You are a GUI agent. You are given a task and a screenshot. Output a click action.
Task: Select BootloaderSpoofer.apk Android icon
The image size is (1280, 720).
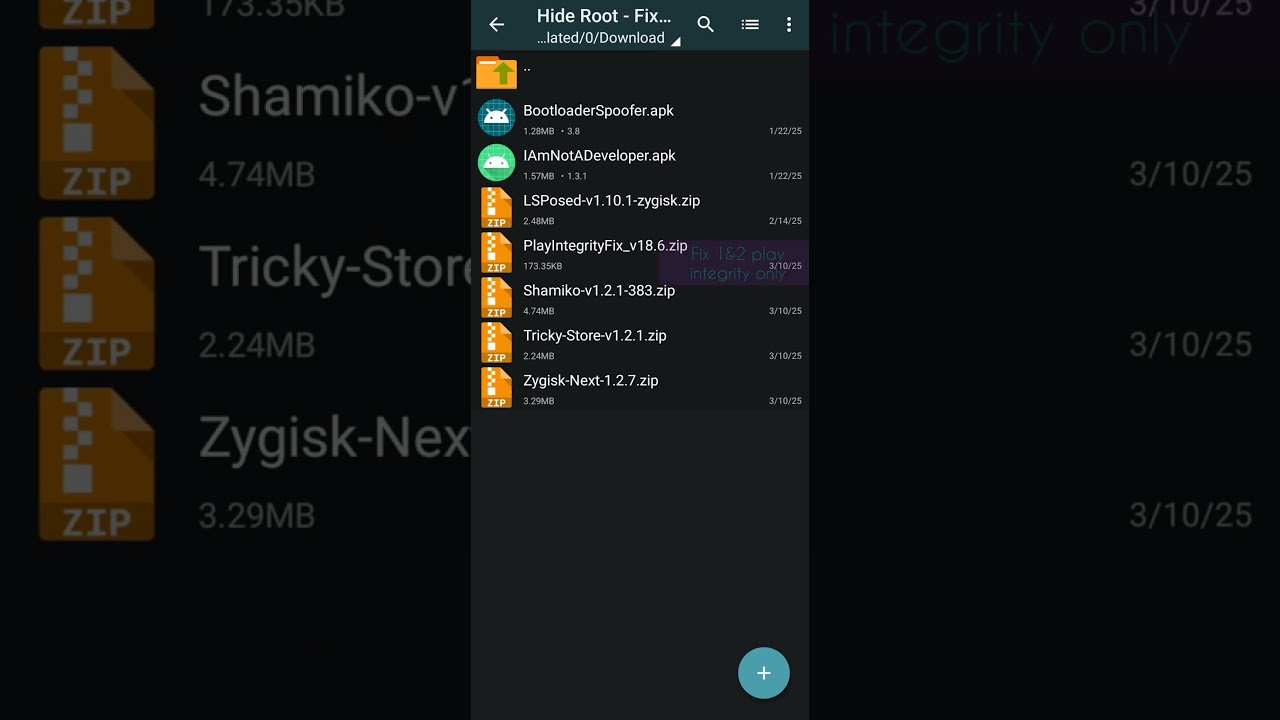[496, 118]
